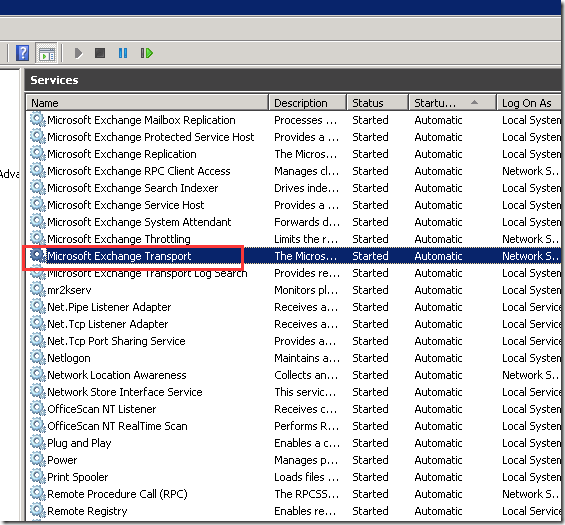
Task: Click the Net.Tcp Port Sharing Service icon
Action: (x=37, y=340)
